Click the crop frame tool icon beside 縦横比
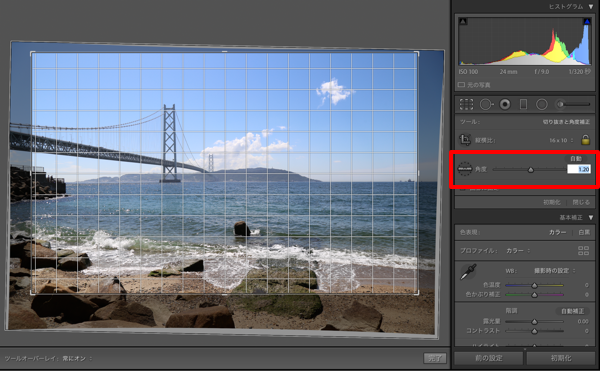 pos(465,140)
